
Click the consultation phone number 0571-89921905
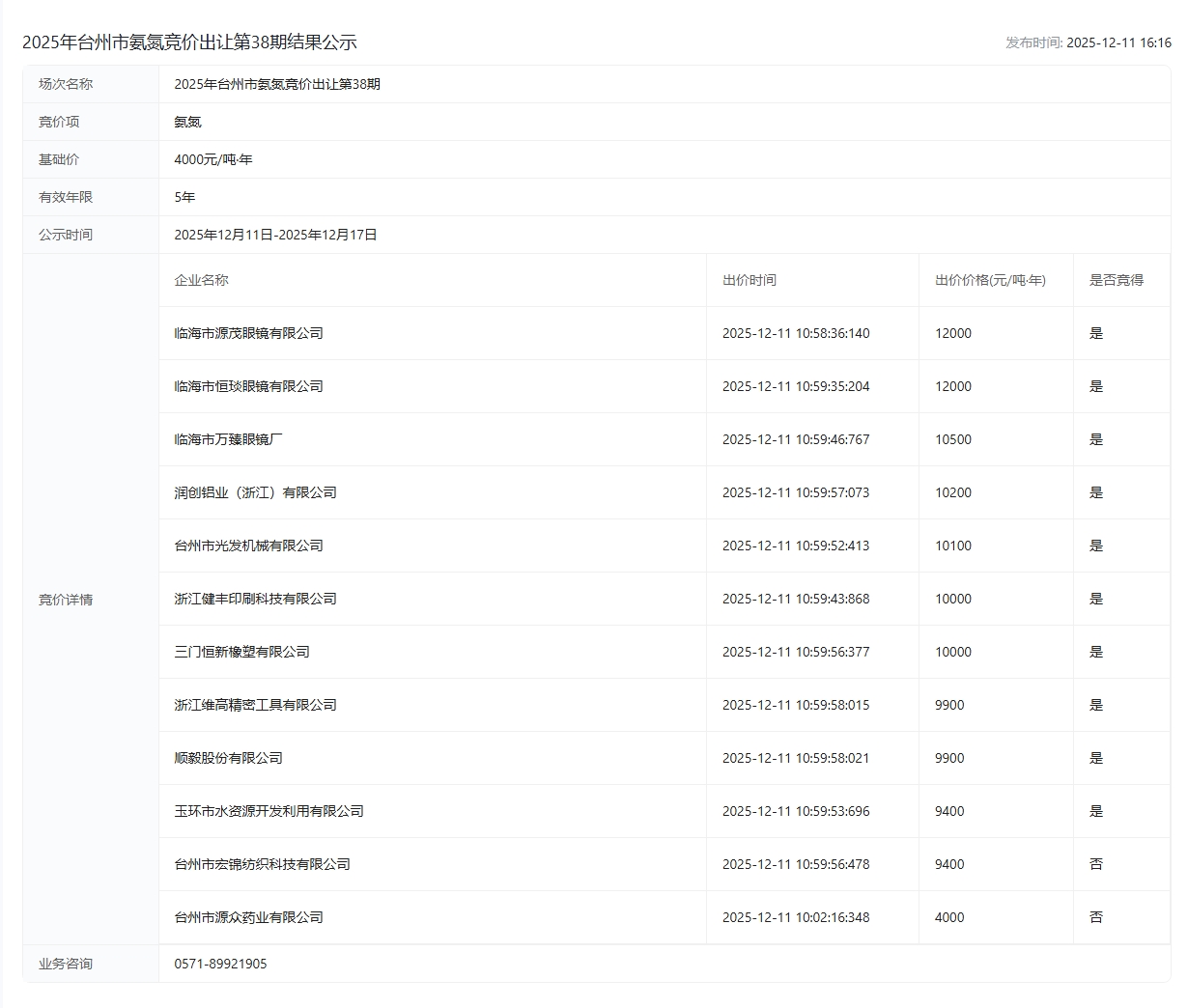(220, 964)
